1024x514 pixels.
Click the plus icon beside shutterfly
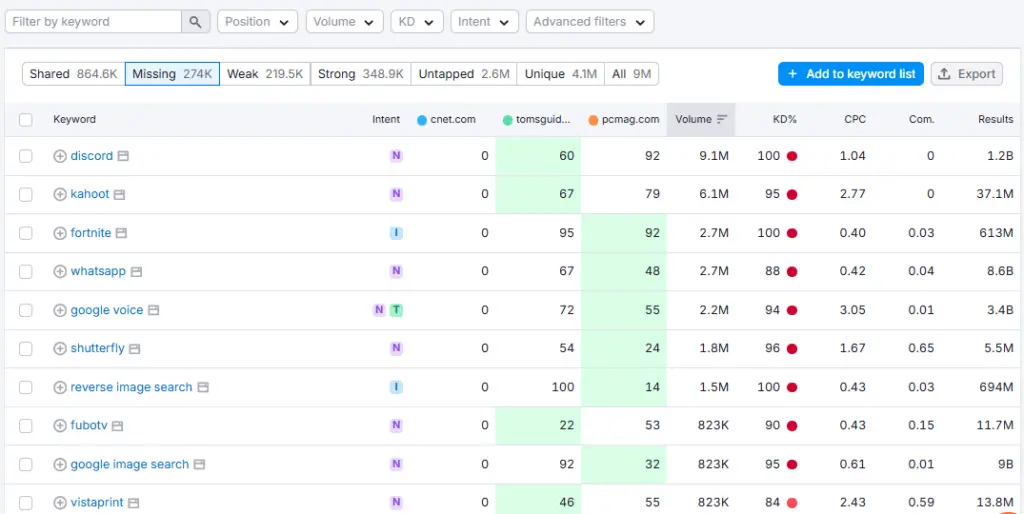point(59,349)
